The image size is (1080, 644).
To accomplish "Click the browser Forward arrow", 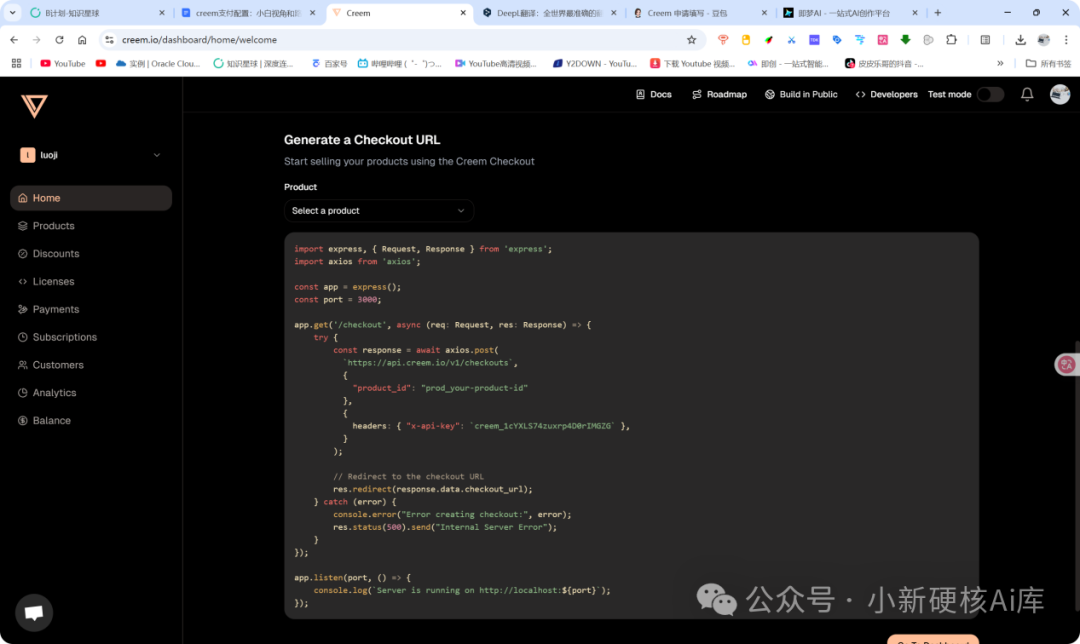I will coord(37,40).
